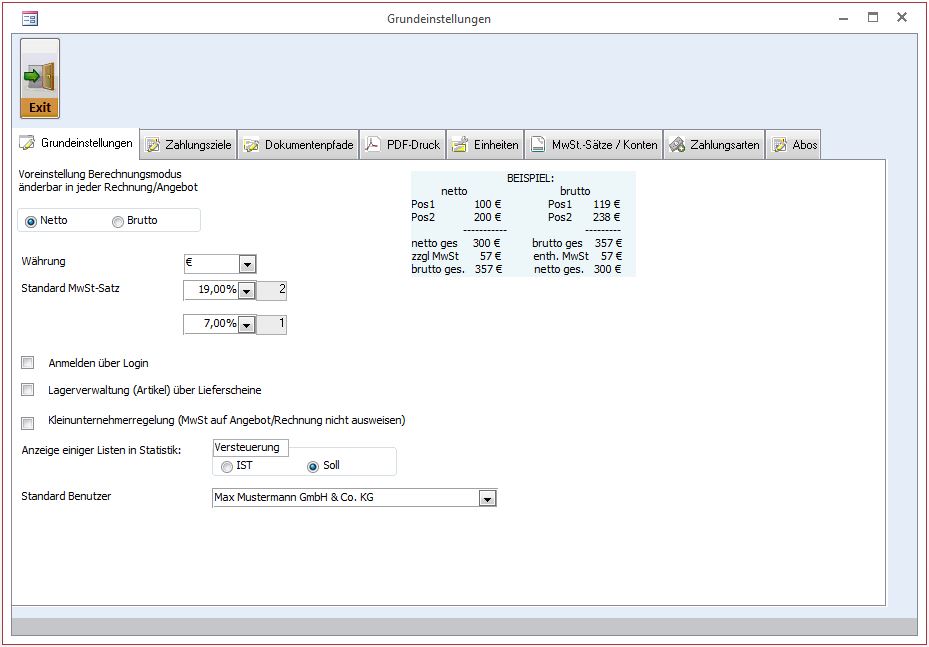Click the Grundeinstellungen tab notepad icon
The height and width of the screenshot is (647, 929).
[27, 143]
